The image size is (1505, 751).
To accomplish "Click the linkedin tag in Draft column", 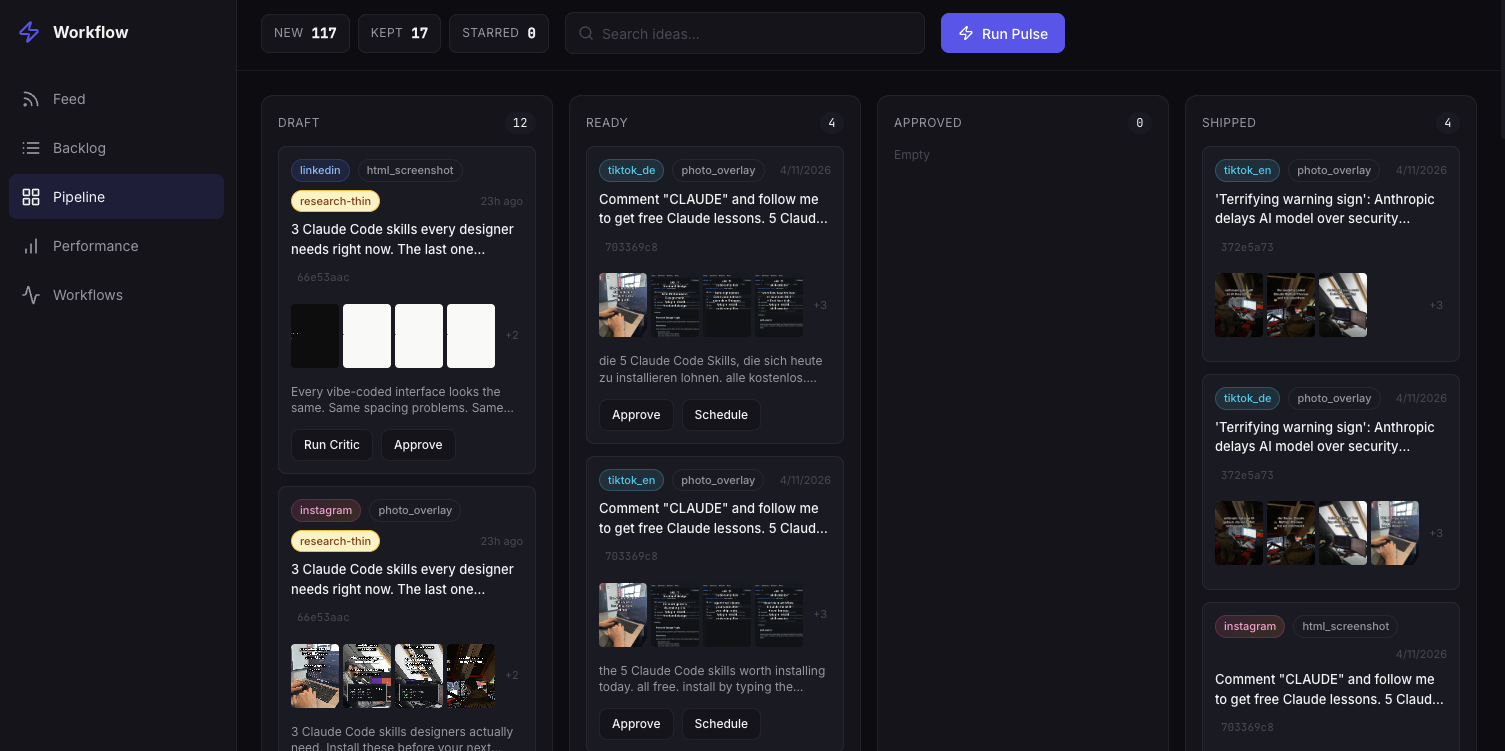I will pos(320,170).
